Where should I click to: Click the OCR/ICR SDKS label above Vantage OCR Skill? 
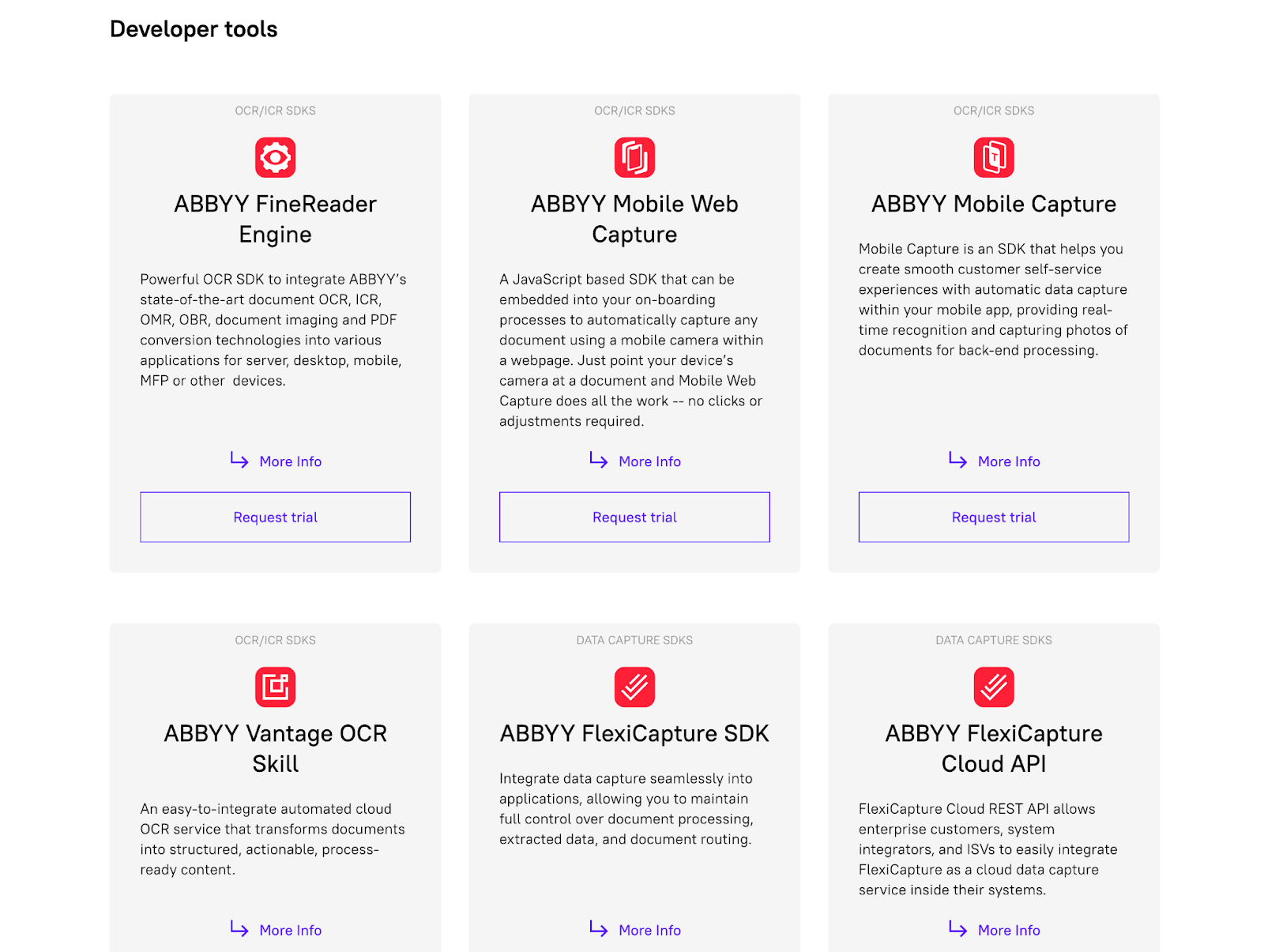[x=275, y=640]
